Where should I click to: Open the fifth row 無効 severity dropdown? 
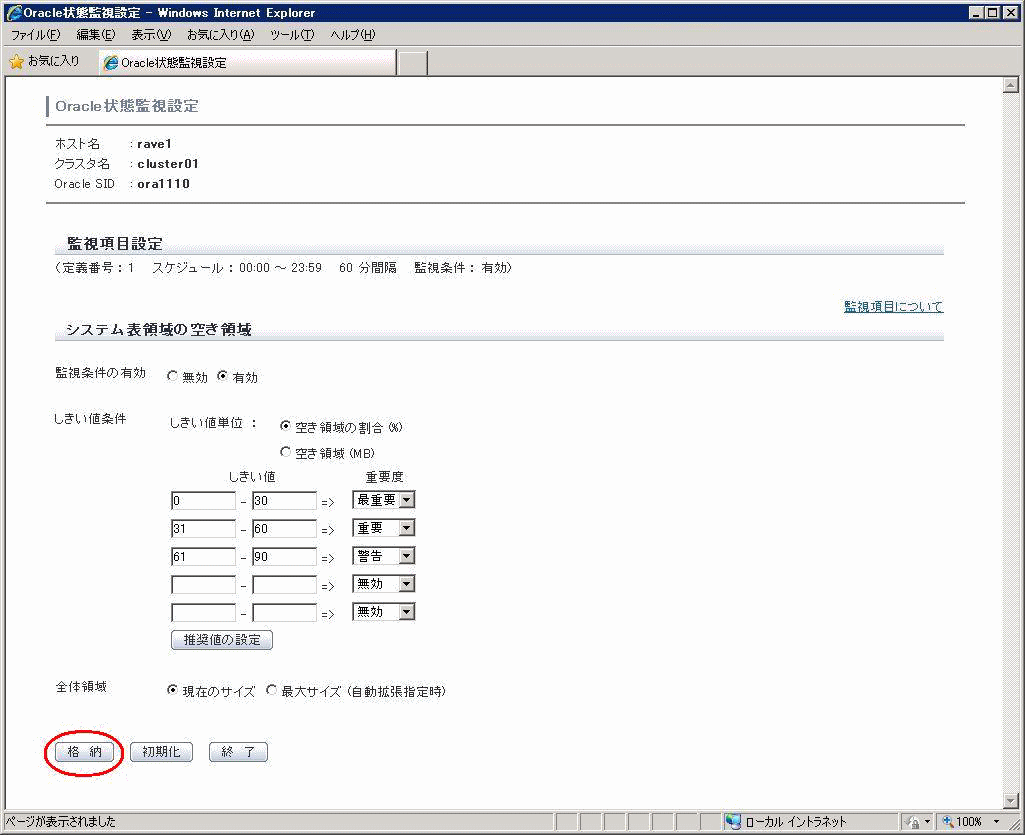tap(384, 612)
